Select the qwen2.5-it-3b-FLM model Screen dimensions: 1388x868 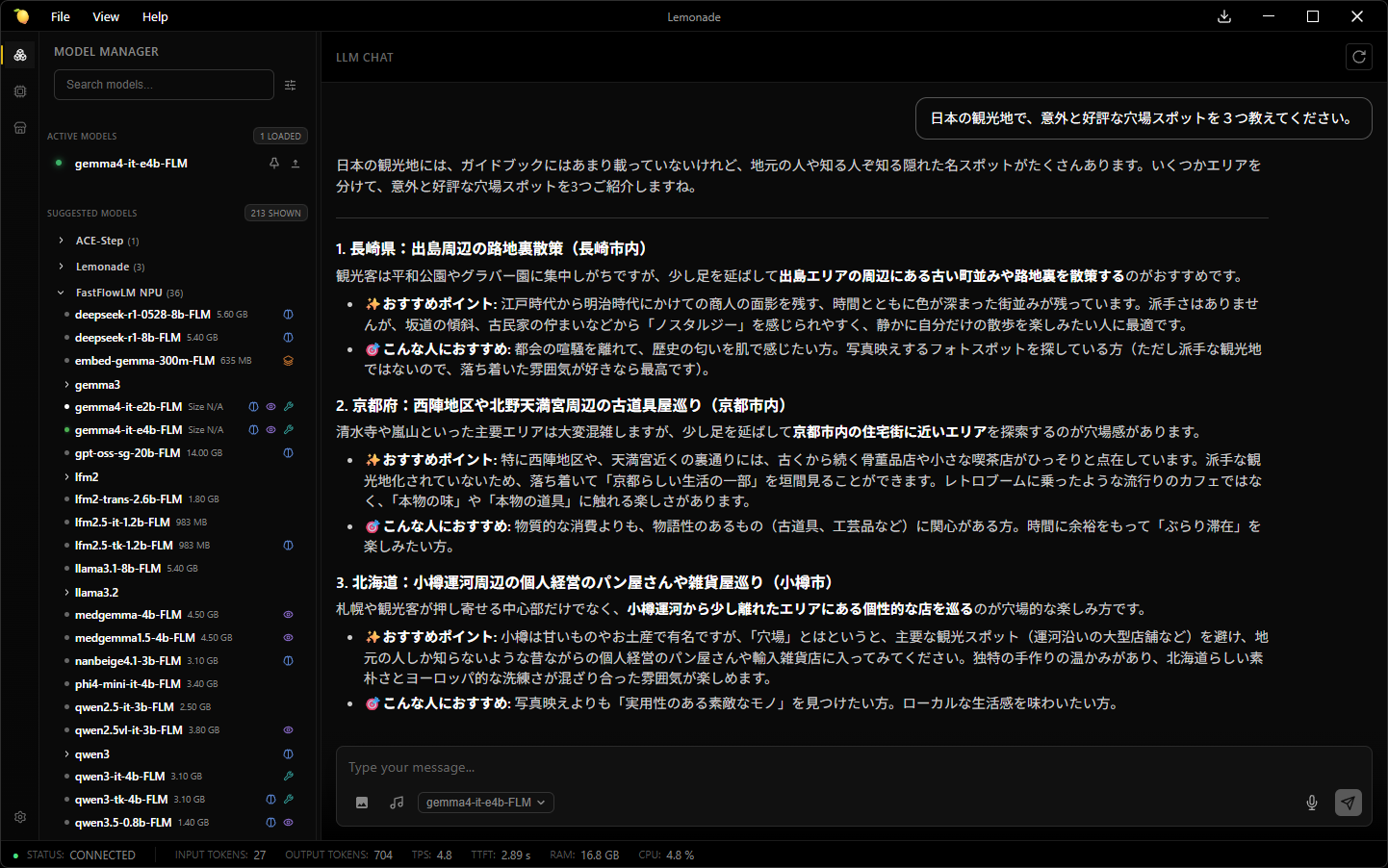tap(124, 707)
